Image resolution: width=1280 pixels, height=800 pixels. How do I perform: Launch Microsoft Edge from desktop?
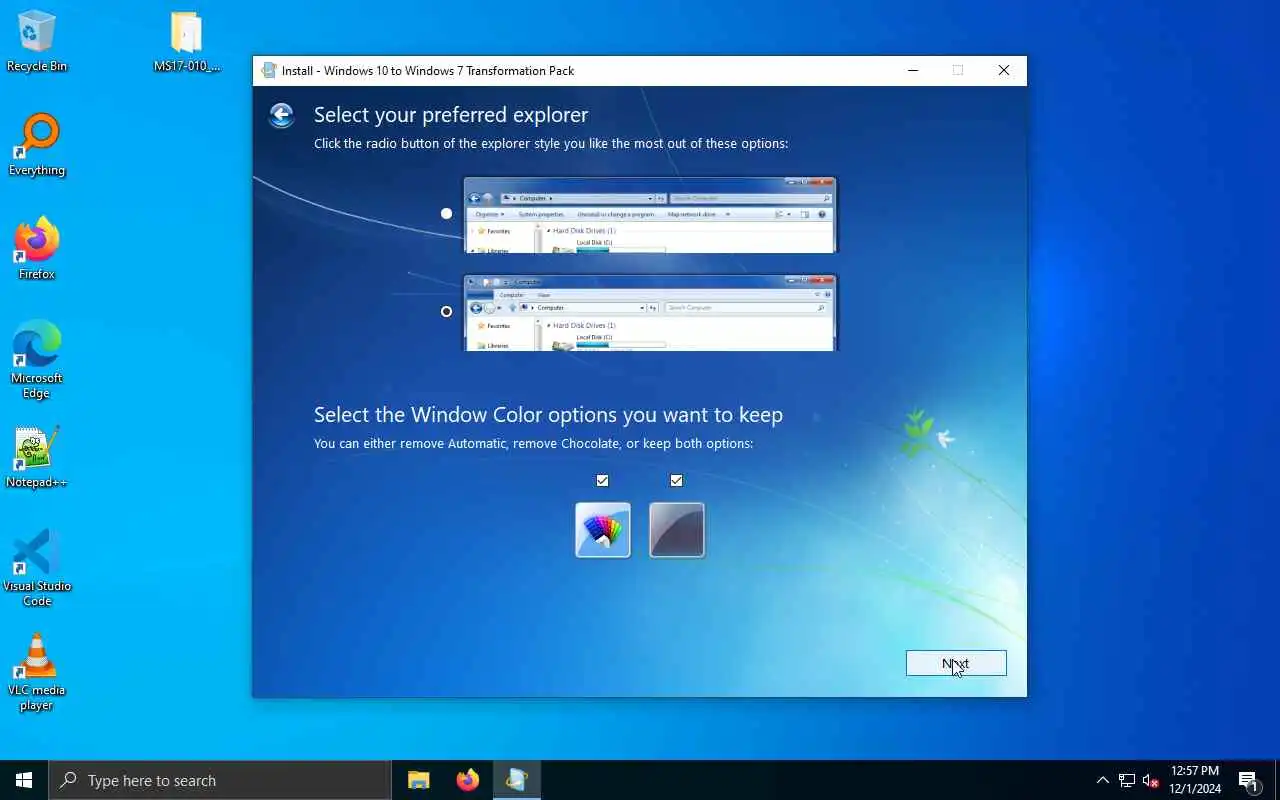(x=37, y=360)
